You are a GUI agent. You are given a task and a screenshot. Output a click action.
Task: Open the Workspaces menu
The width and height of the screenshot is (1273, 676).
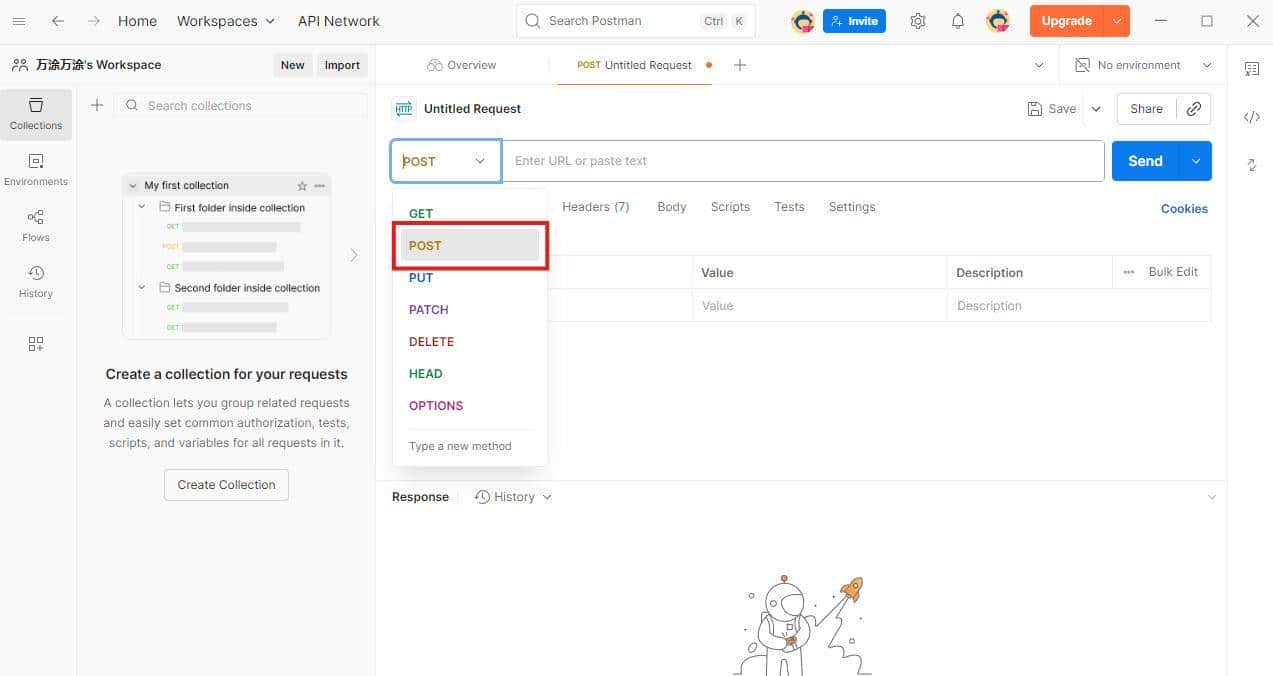(224, 20)
